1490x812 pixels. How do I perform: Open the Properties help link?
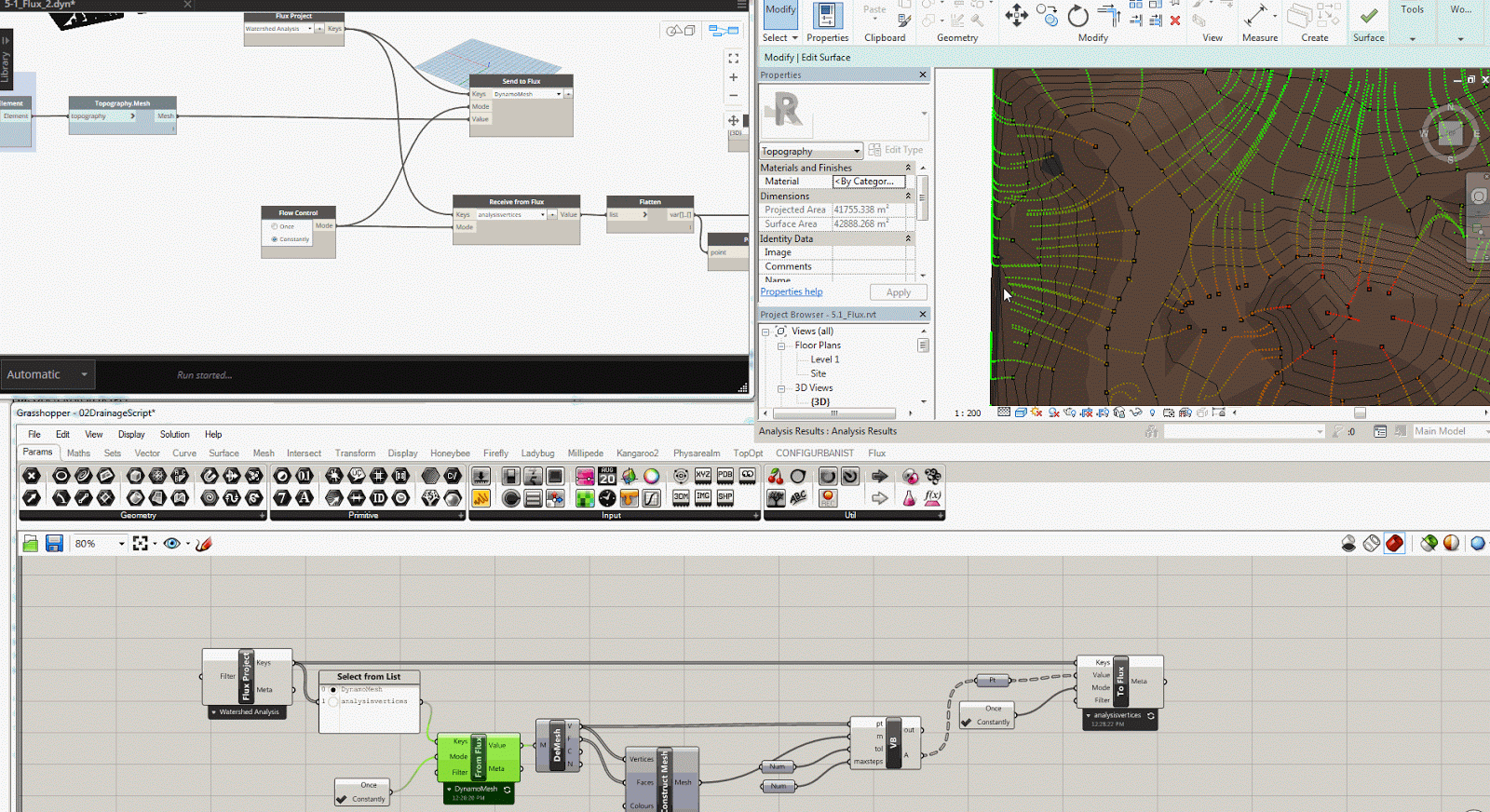pos(792,291)
